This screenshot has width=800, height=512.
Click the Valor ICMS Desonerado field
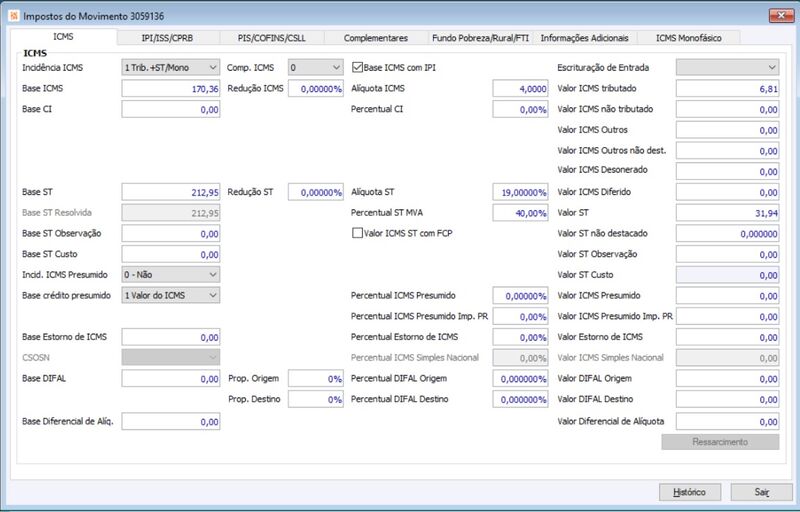(728, 171)
